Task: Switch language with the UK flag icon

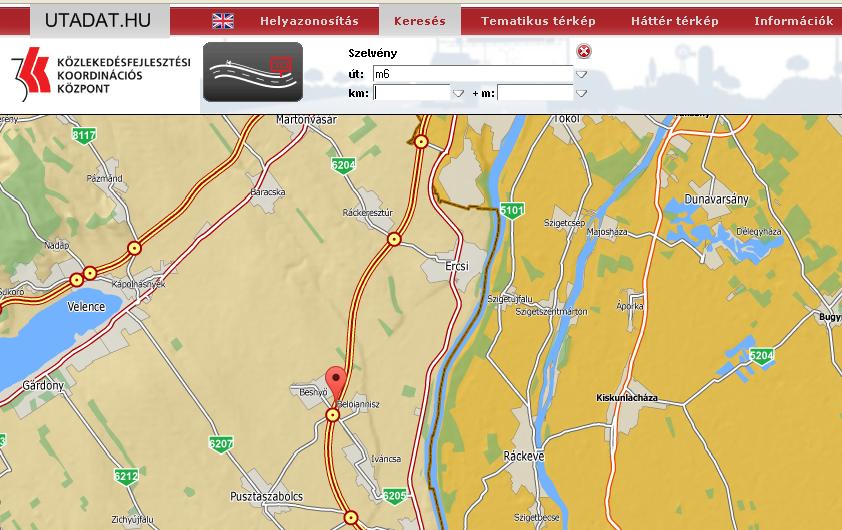Action: [x=223, y=21]
